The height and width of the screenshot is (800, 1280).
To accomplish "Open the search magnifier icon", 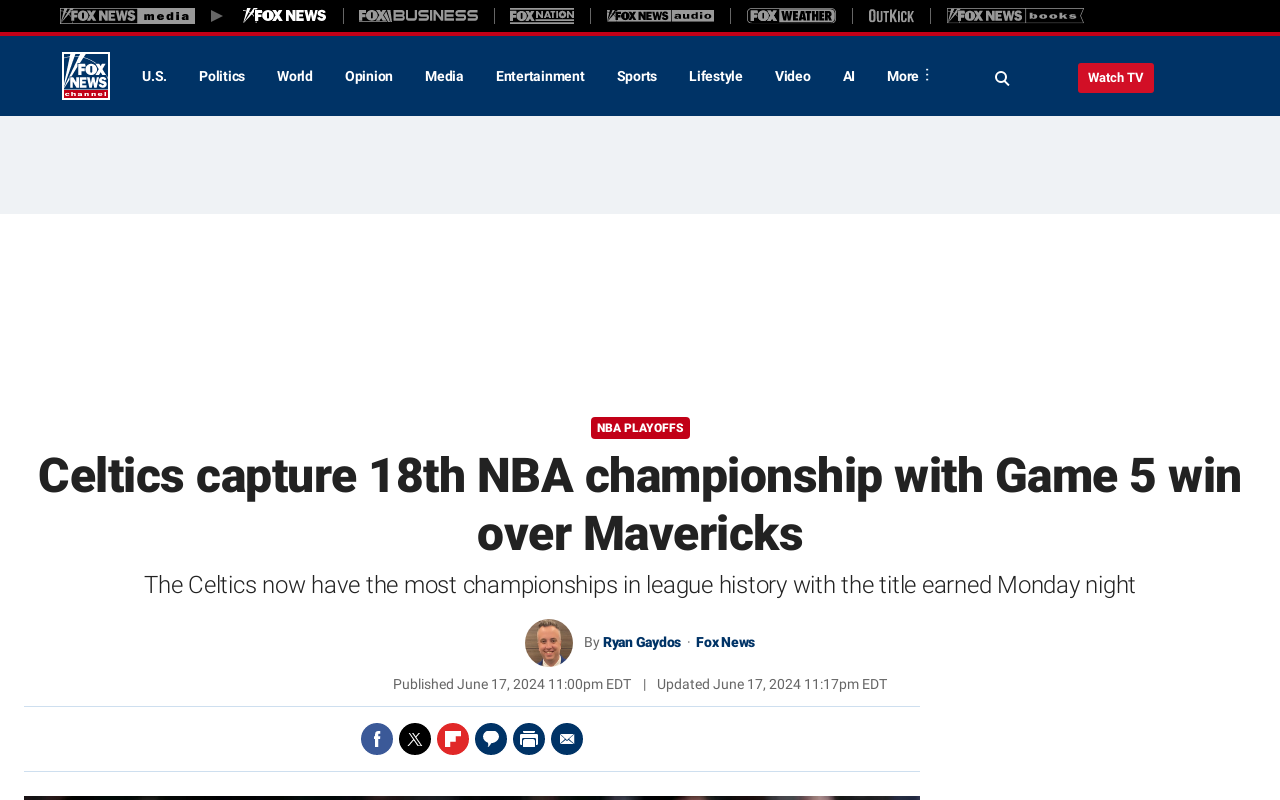I will click(1002, 78).
